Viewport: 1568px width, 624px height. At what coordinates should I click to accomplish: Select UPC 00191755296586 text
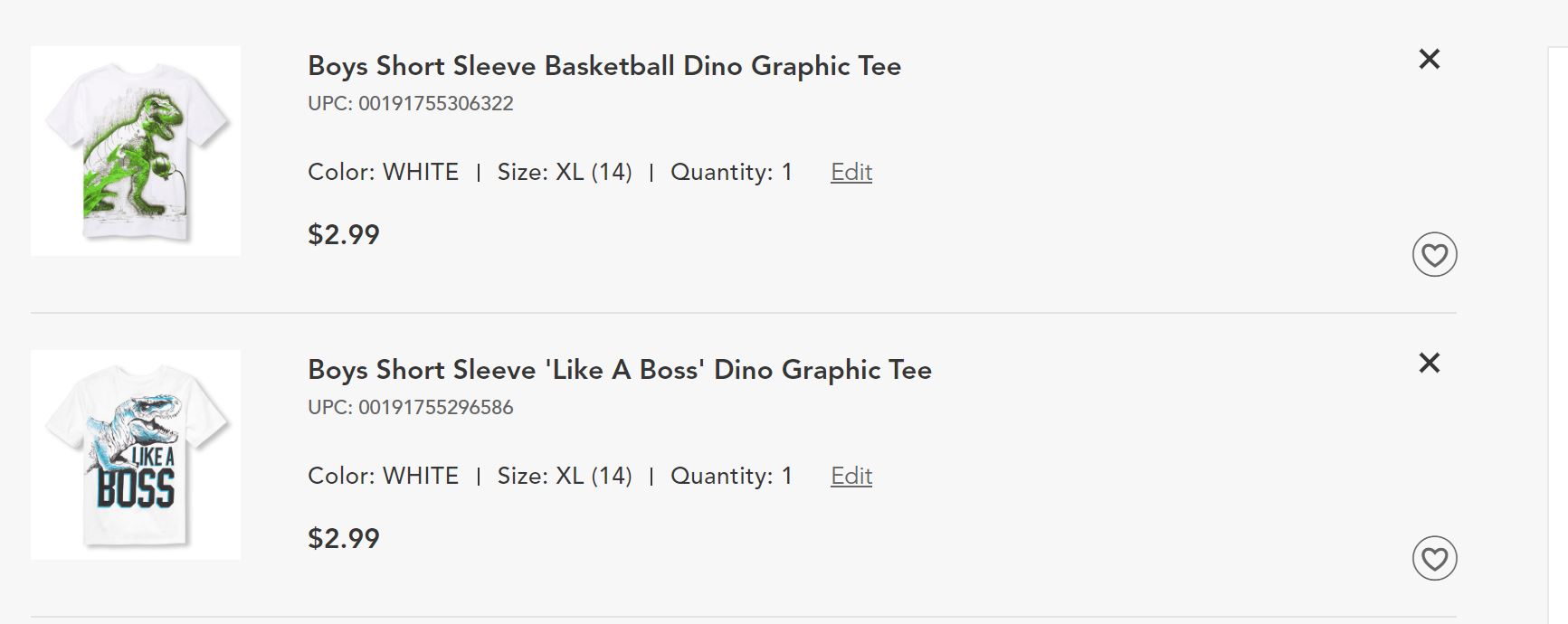(x=410, y=407)
